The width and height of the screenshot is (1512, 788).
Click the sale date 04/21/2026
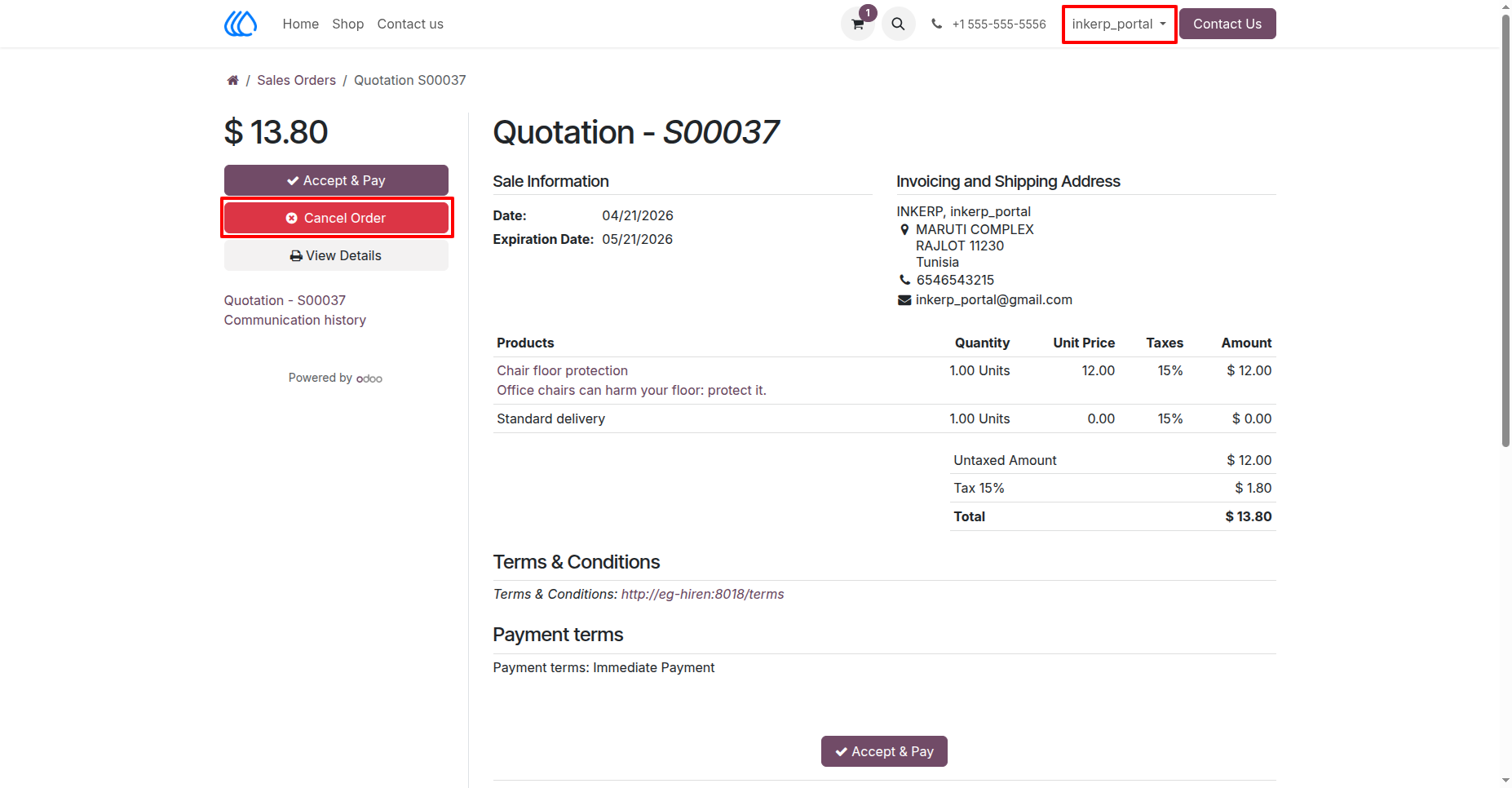click(637, 215)
